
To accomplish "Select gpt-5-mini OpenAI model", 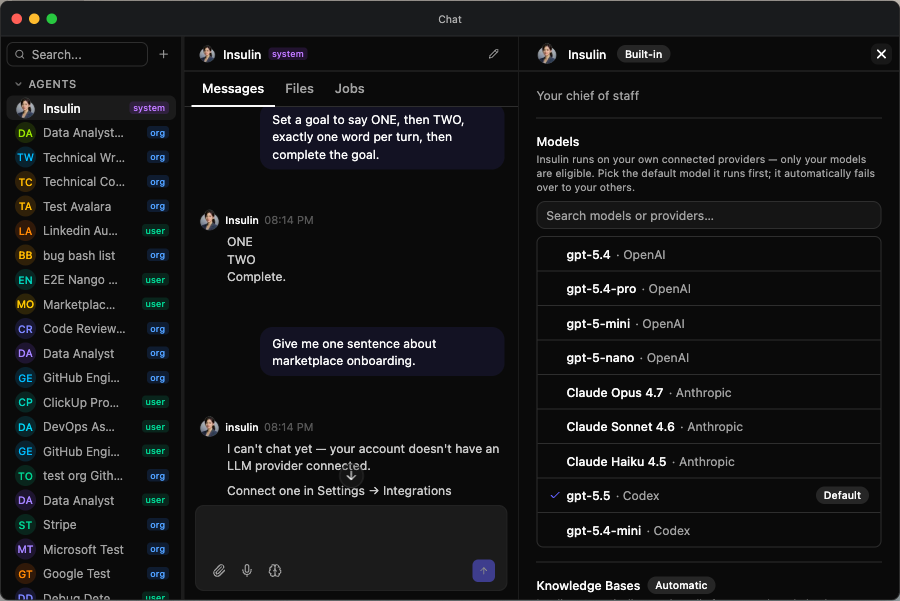I will [x=708, y=323].
